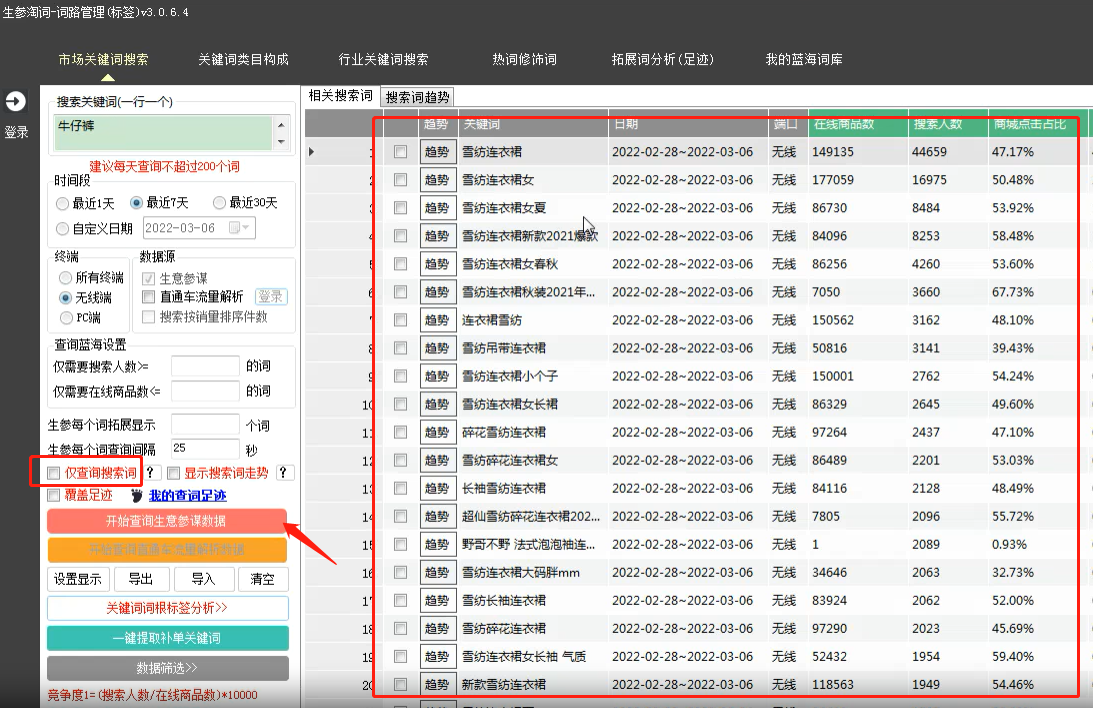Click the 仅需要在线商品数<= input field

click(x=206, y=391)
